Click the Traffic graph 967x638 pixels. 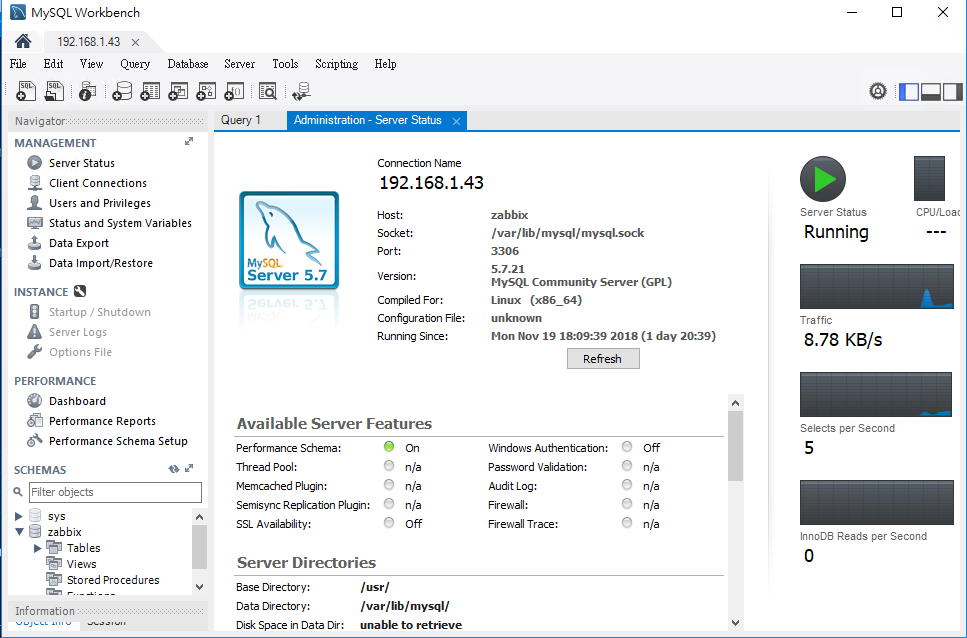pos(876,287)
